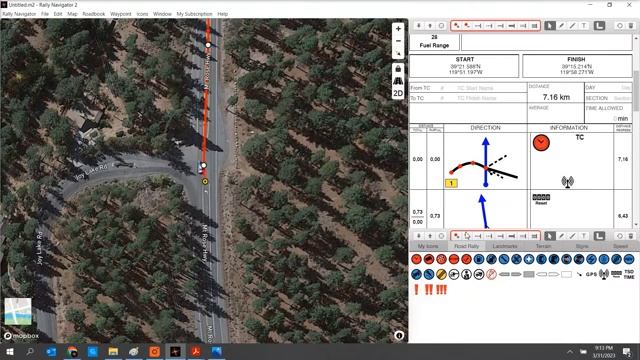This screenshot has width=640, height=360.
Task: Click the L-shaped track tool in top toolbar
Action: tap(599, 26)
